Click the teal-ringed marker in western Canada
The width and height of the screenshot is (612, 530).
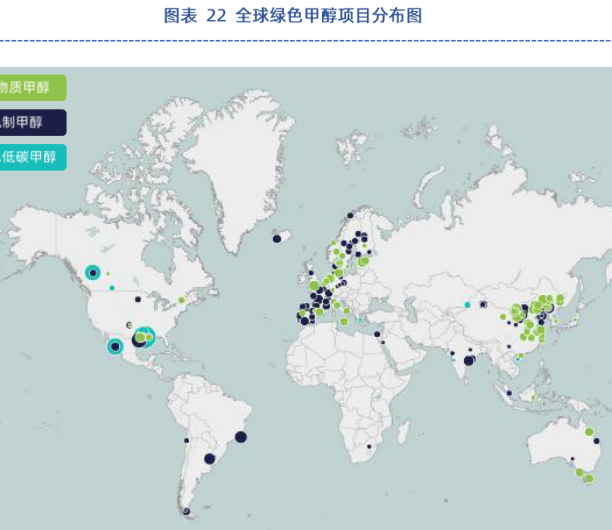93,272
